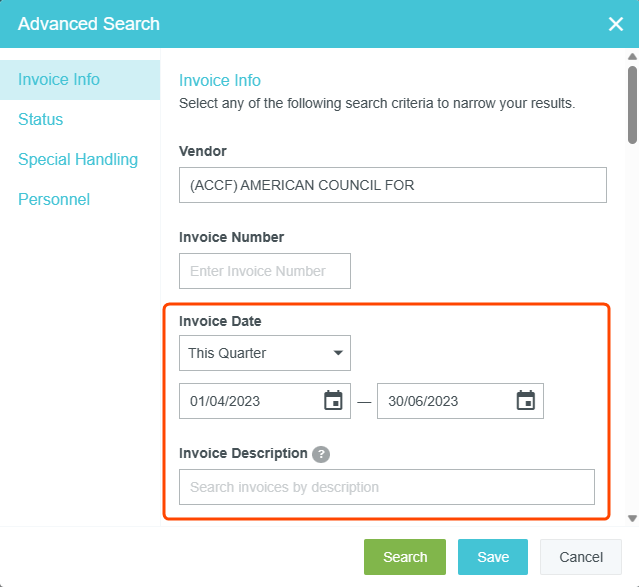Viewport: 639px width, 587px height.
Task: Click the vertical scrollbar thumb
Action: (631, 105)
